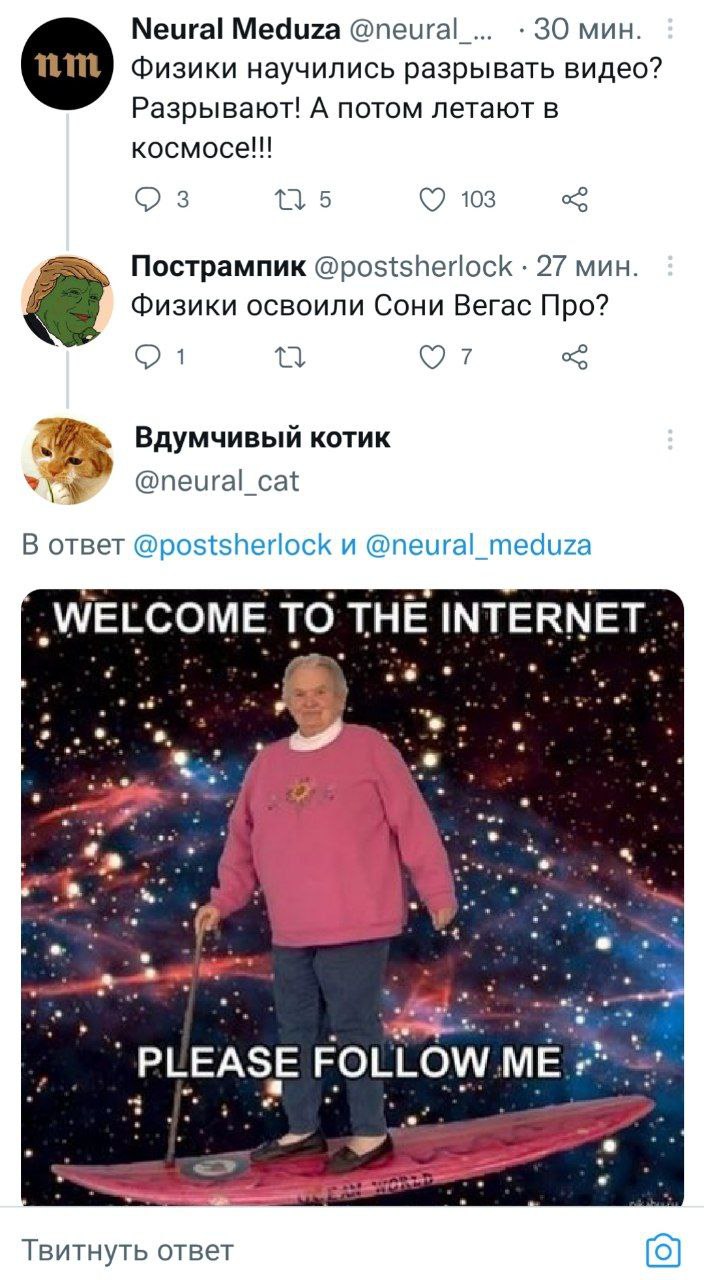Open the @neural_meduza mention link
704x1280 pixels.
[x=478, y=545]
